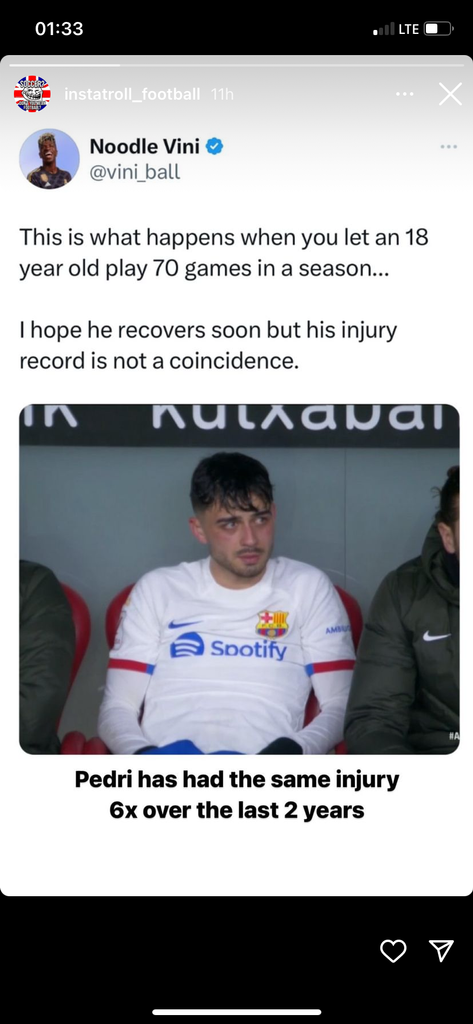Open the Pedri bench photo in tweet
The width and height of the screenshot is (473, 1024).
click(239, 579)
